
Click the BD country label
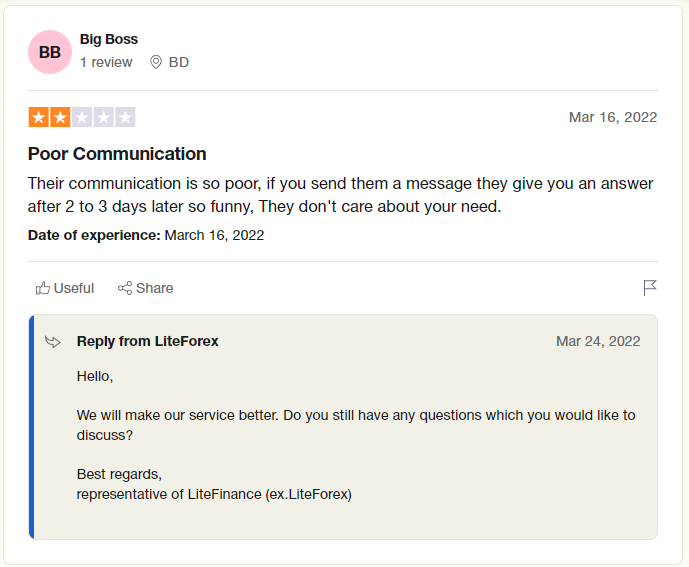[x=179, y=62]
